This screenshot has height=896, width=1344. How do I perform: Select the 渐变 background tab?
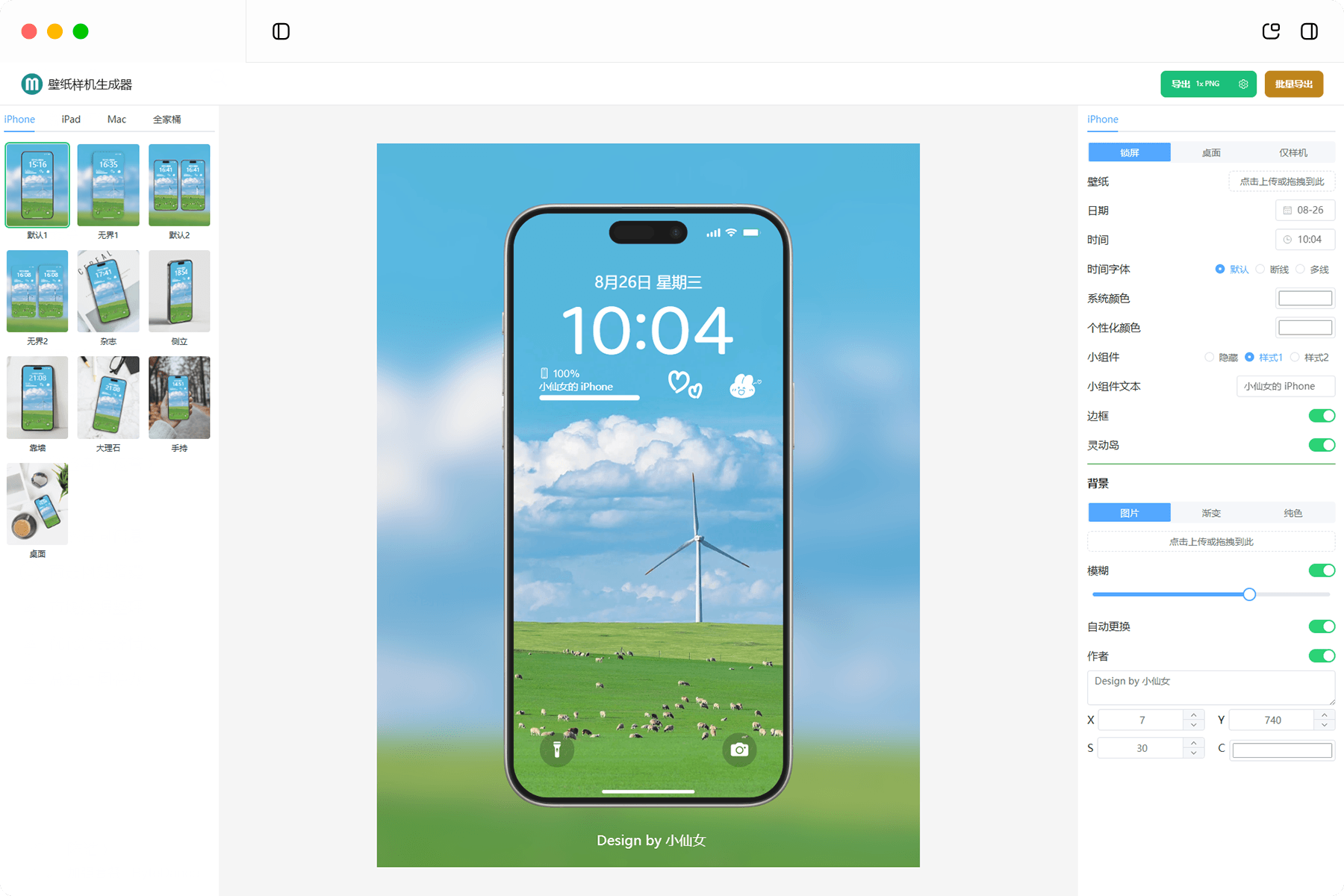coord(1211,513)
